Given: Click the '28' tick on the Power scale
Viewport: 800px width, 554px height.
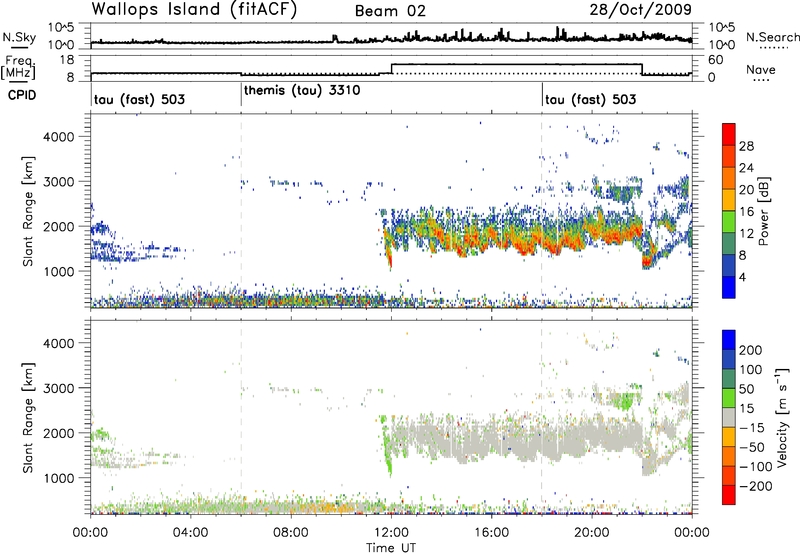Looking at the screenshot, I should pyautogui.click(x=746, y=147).
